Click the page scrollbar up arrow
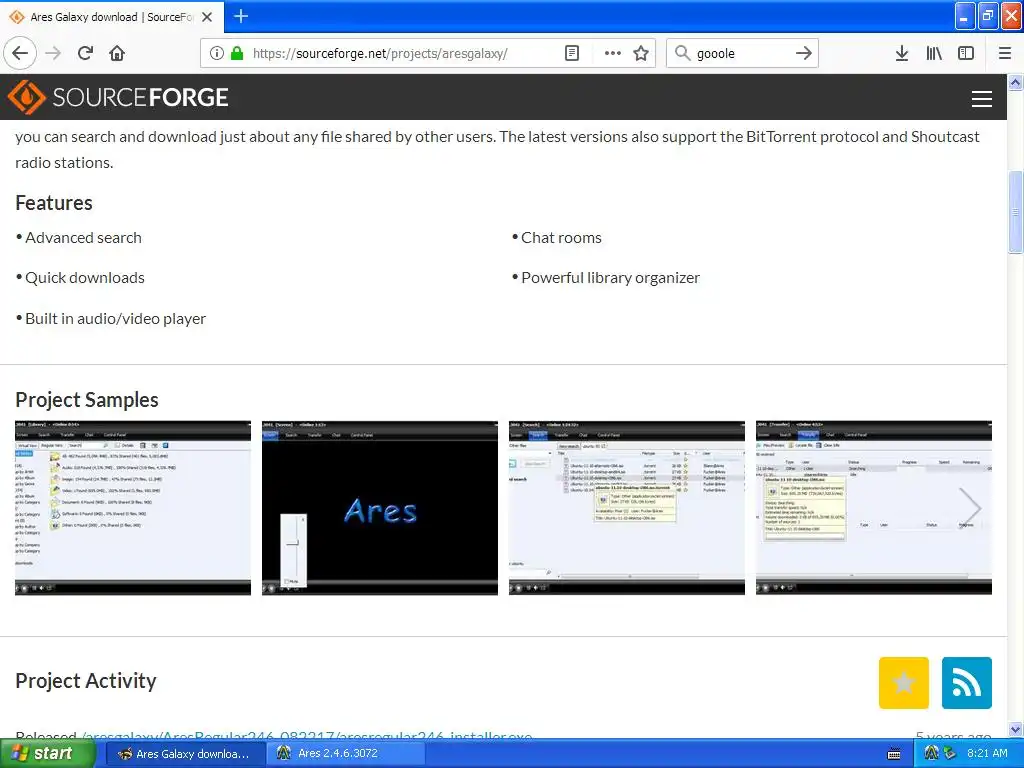Screen dimensions: 1024x768 click(1016, 82)
